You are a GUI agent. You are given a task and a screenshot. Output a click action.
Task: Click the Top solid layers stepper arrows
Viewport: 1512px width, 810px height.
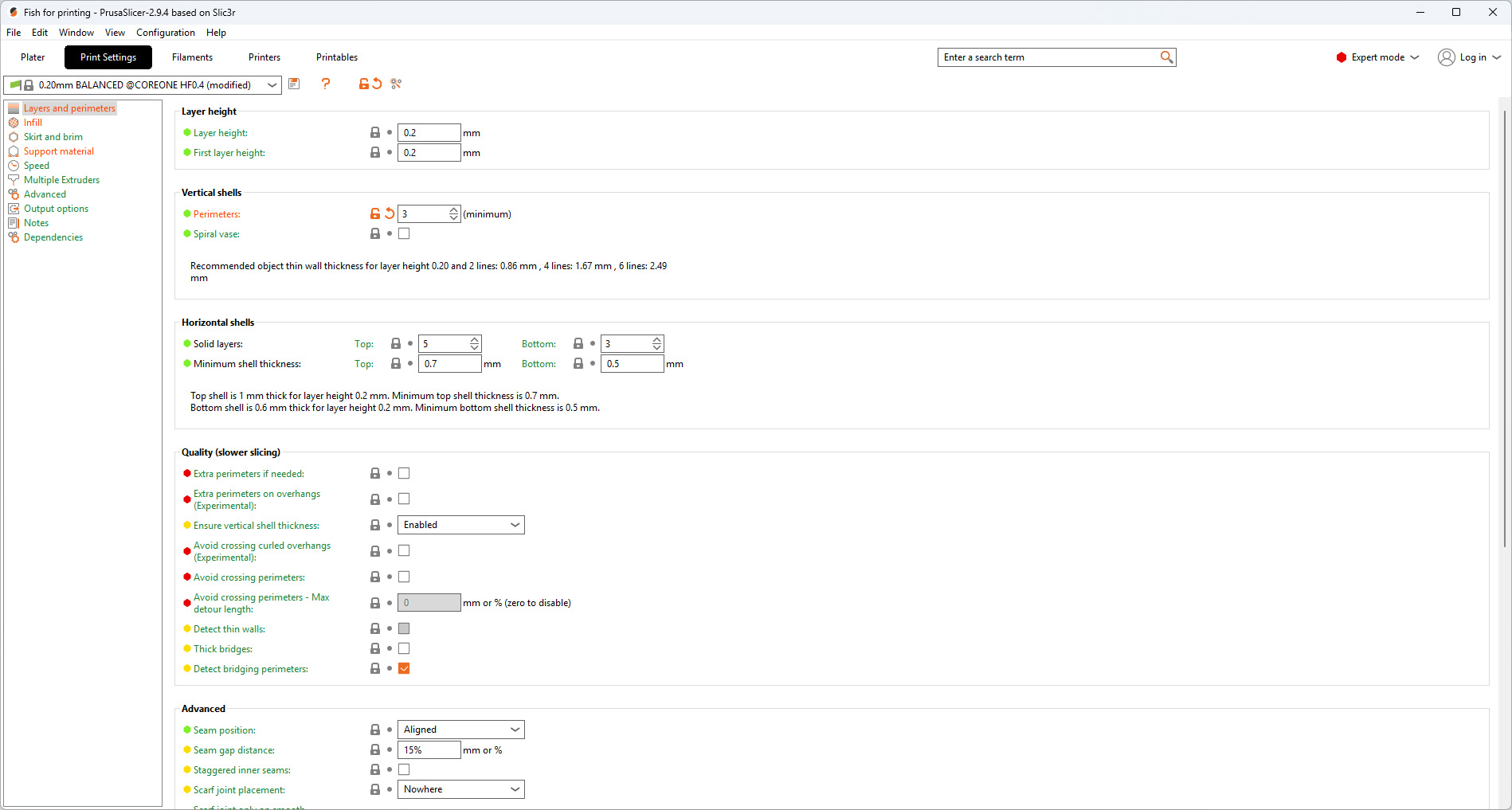[x=474, y=343]
